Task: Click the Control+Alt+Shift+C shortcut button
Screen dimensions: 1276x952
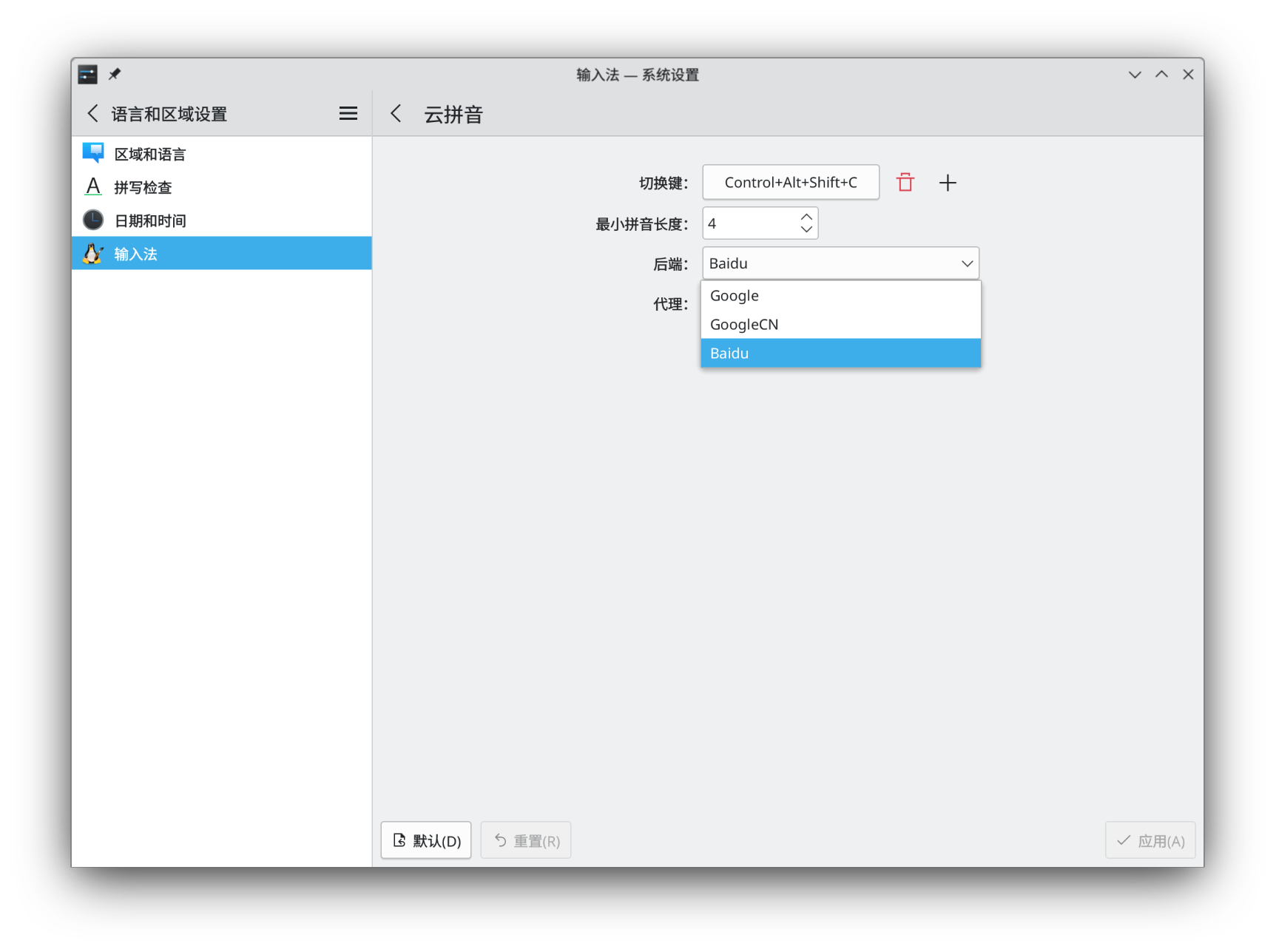Action: [790, 182]
